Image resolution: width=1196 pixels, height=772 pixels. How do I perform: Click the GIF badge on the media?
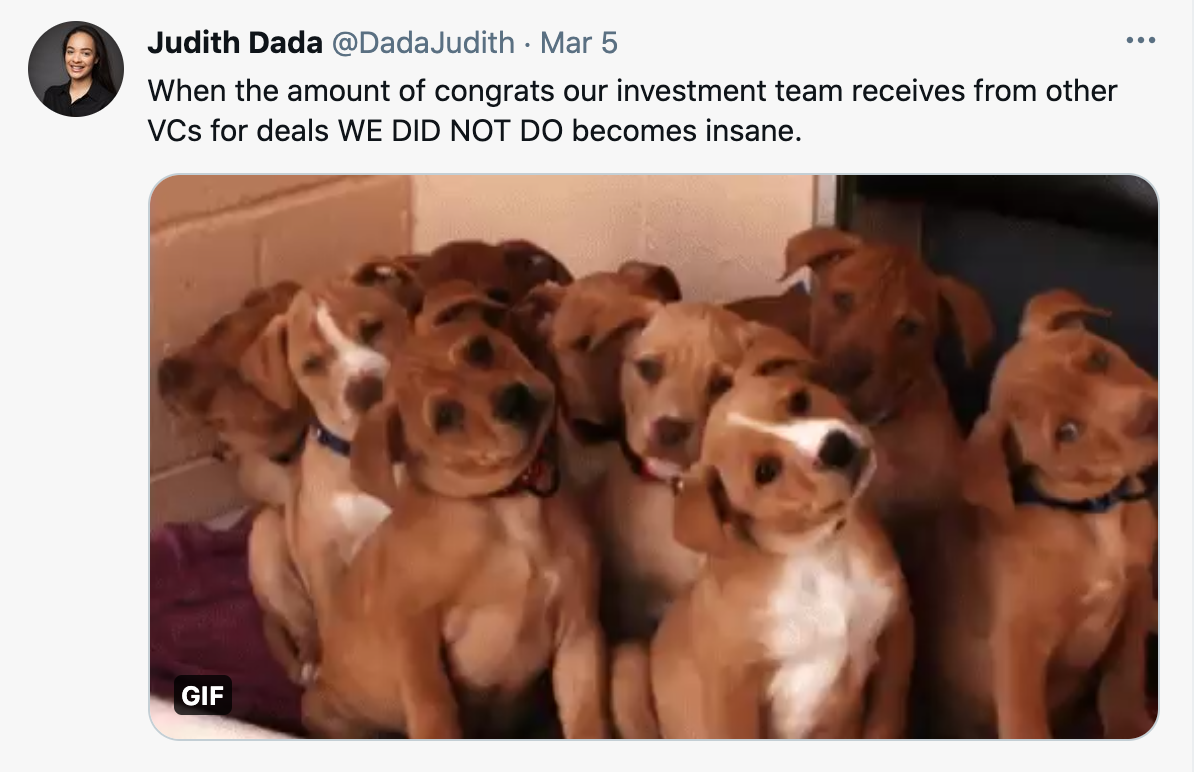coord(203,695)
